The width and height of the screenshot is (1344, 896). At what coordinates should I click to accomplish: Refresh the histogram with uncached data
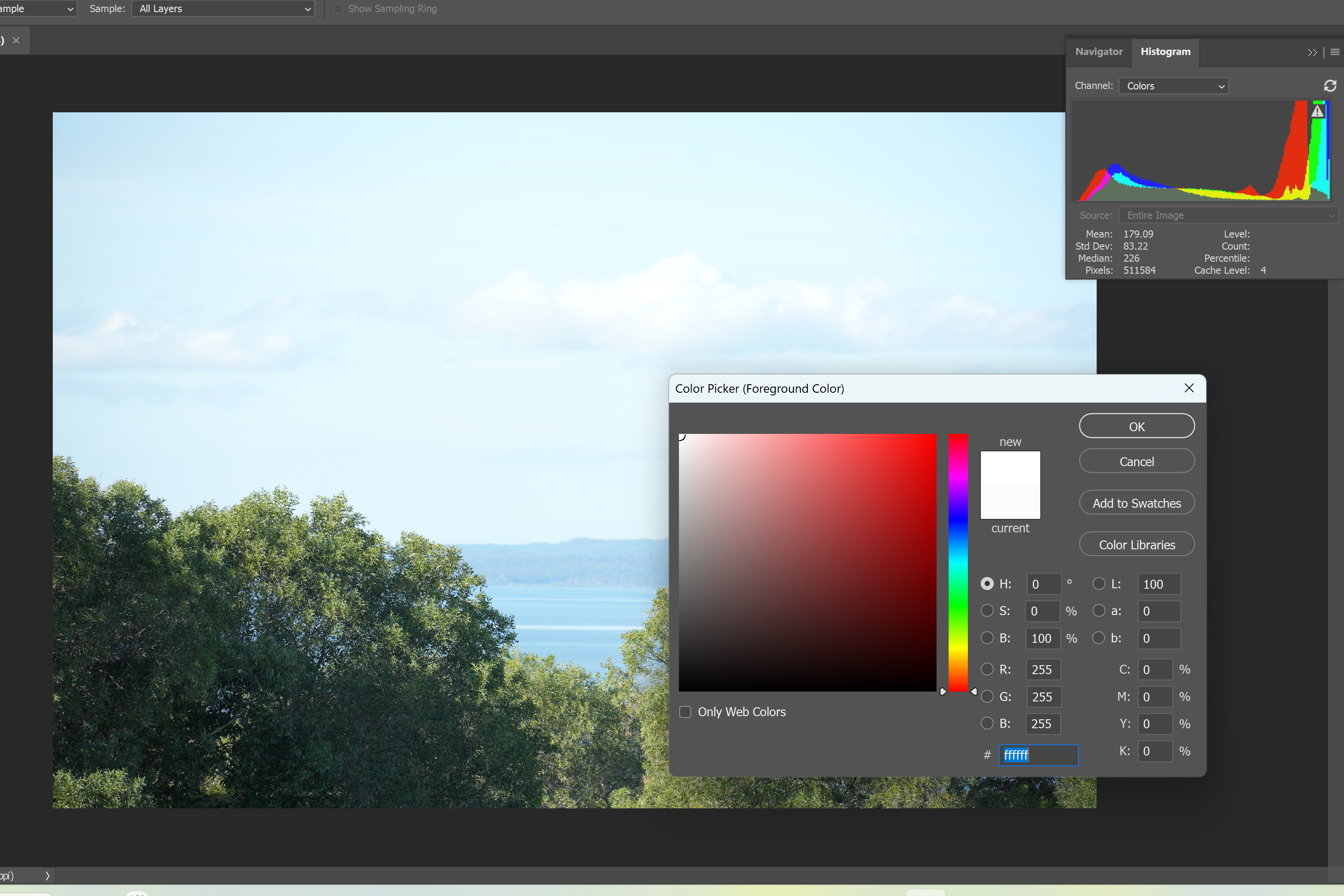click(x=1330, y=86)
